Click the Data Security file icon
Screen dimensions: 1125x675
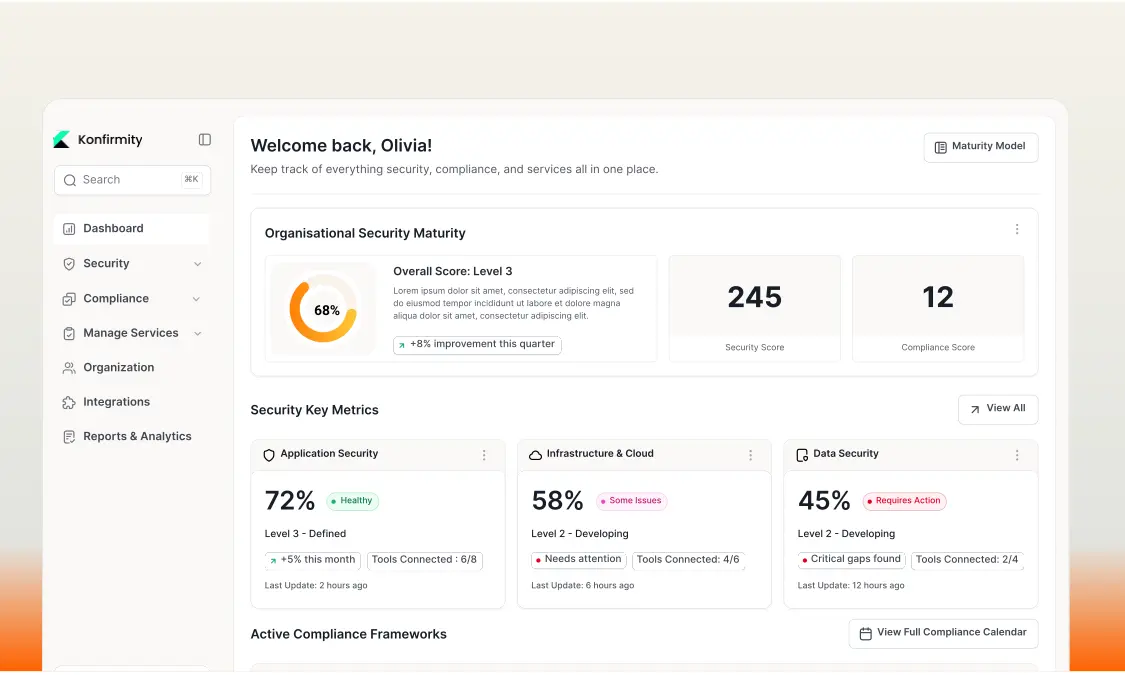802,455
